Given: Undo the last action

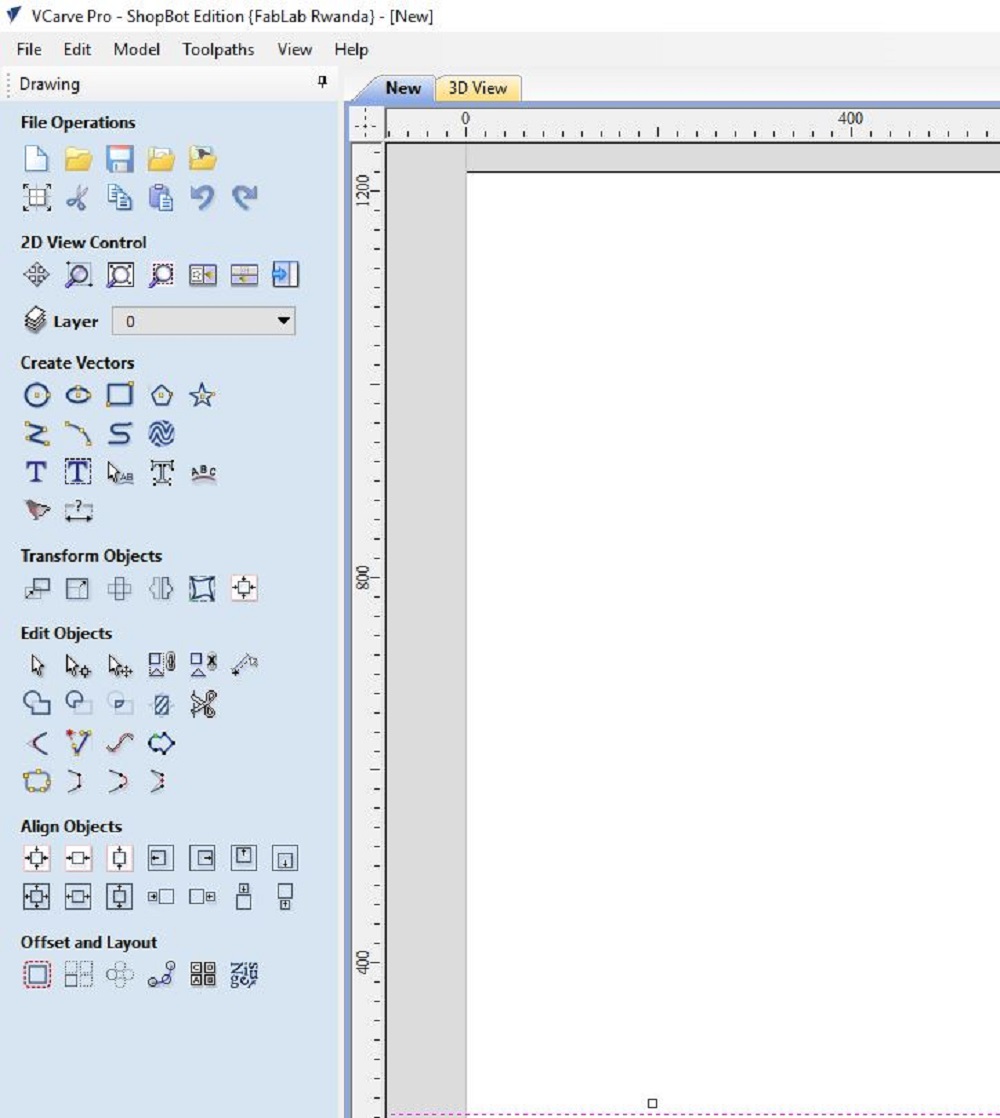Looking at the screenshot, I should [202, 198].
